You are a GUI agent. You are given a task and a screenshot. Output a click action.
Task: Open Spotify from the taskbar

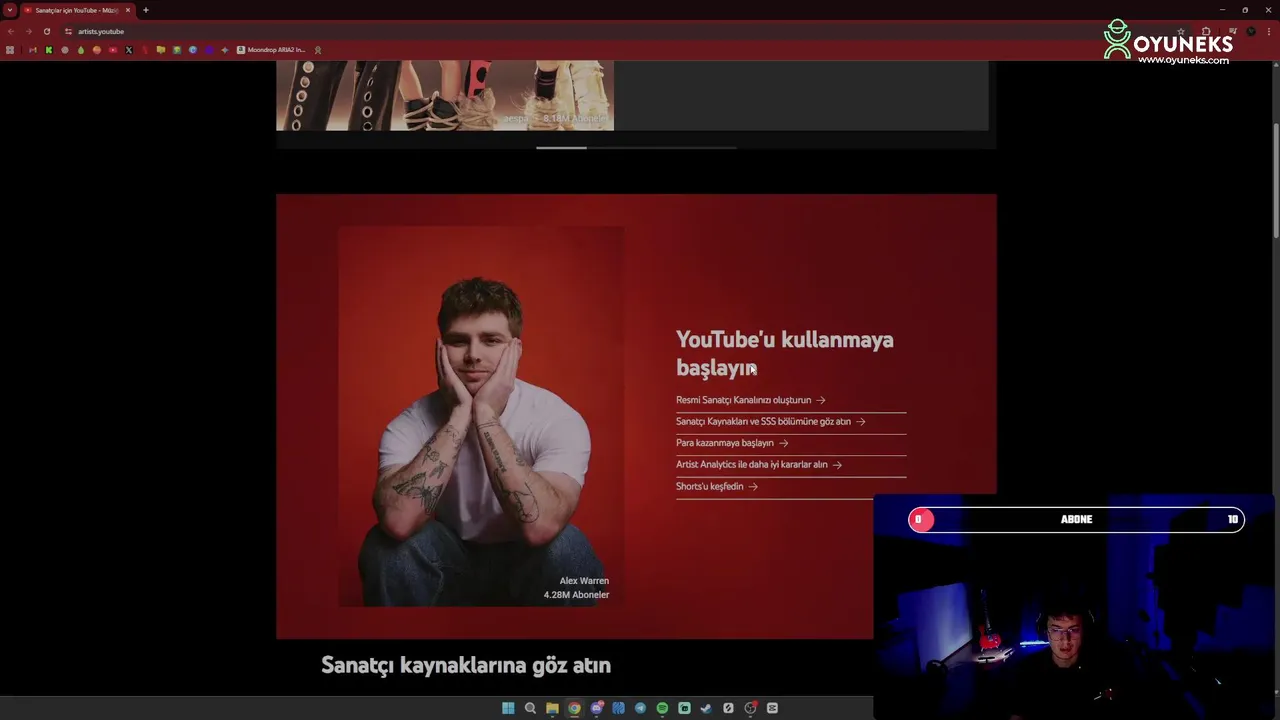click(x=662, y=708)
